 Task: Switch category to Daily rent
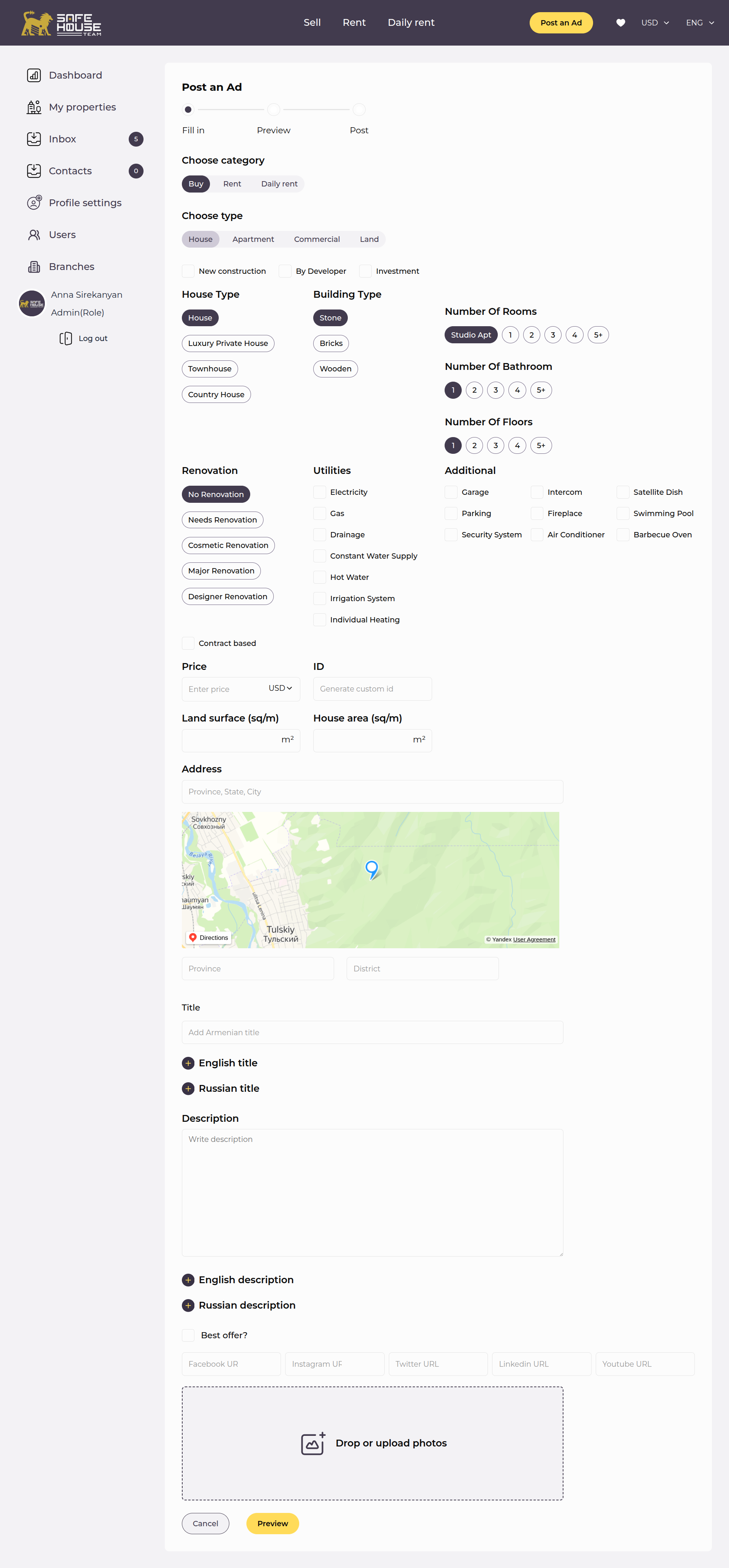click(x=279, y=184)
